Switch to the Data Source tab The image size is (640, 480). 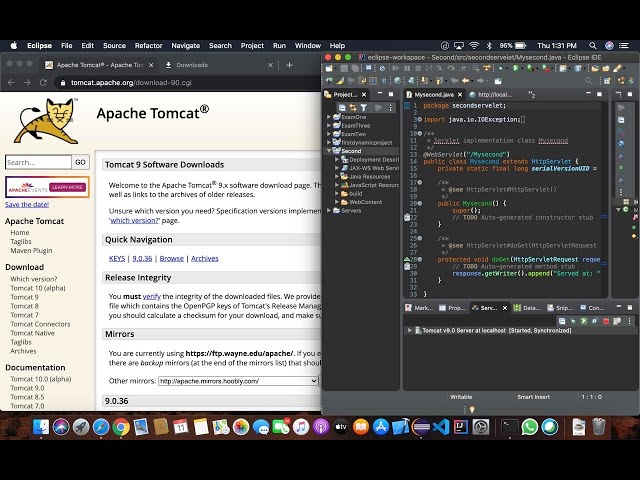tap(527, 308)
